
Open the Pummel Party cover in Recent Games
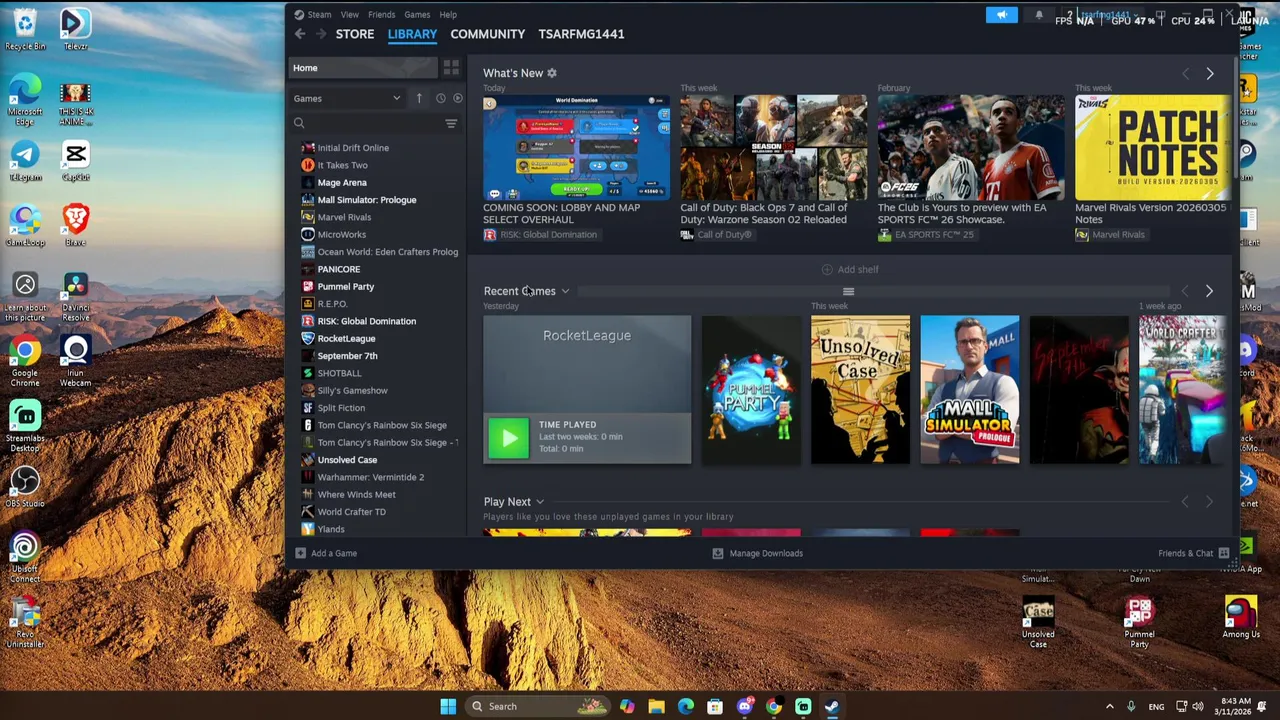pos(751,390)
